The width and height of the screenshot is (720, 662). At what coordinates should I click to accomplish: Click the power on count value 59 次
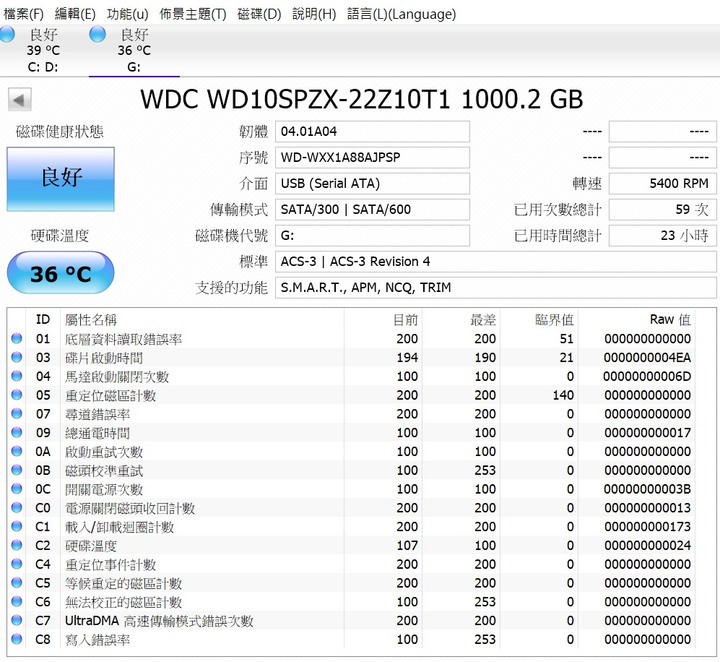pyautogui.click(x=663, y=210)
